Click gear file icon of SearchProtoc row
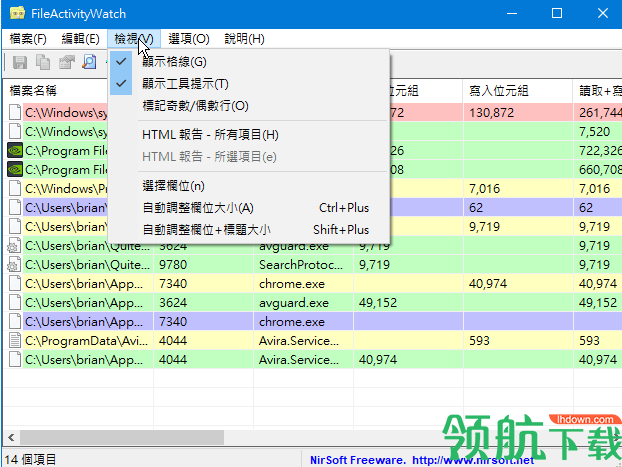The width and height of the screenshot is (622, 467). (13, 265)
